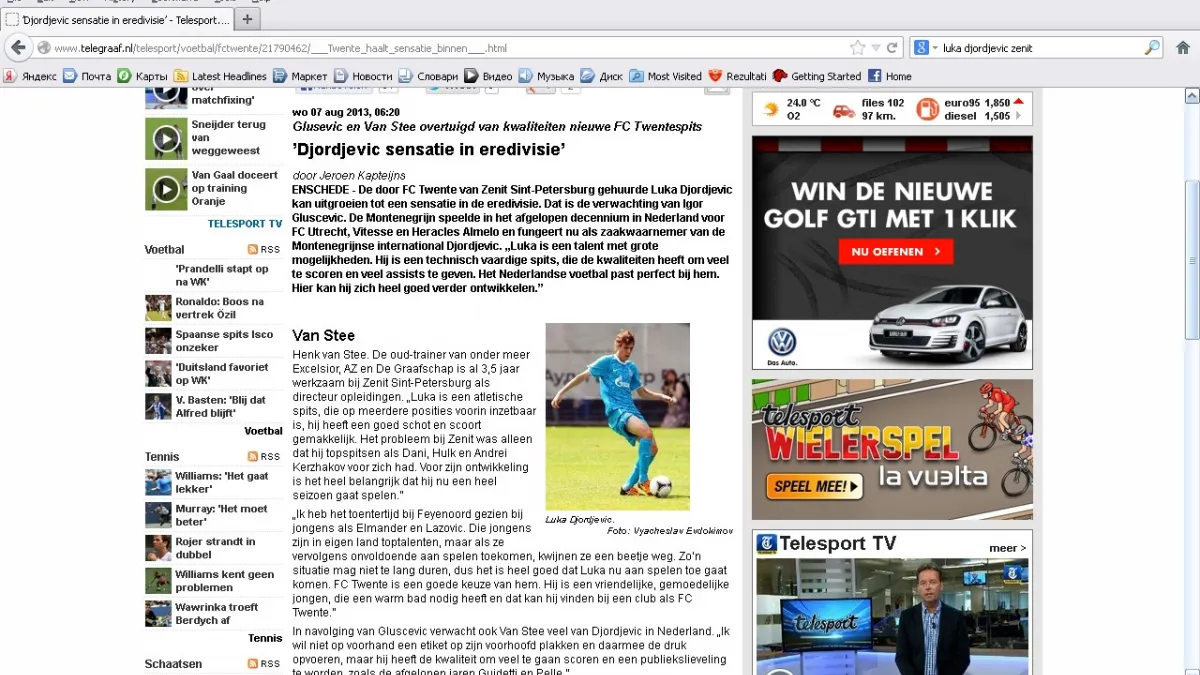Go back using the browser back arrow
The image size is (1200, 675).
(17, 48)
